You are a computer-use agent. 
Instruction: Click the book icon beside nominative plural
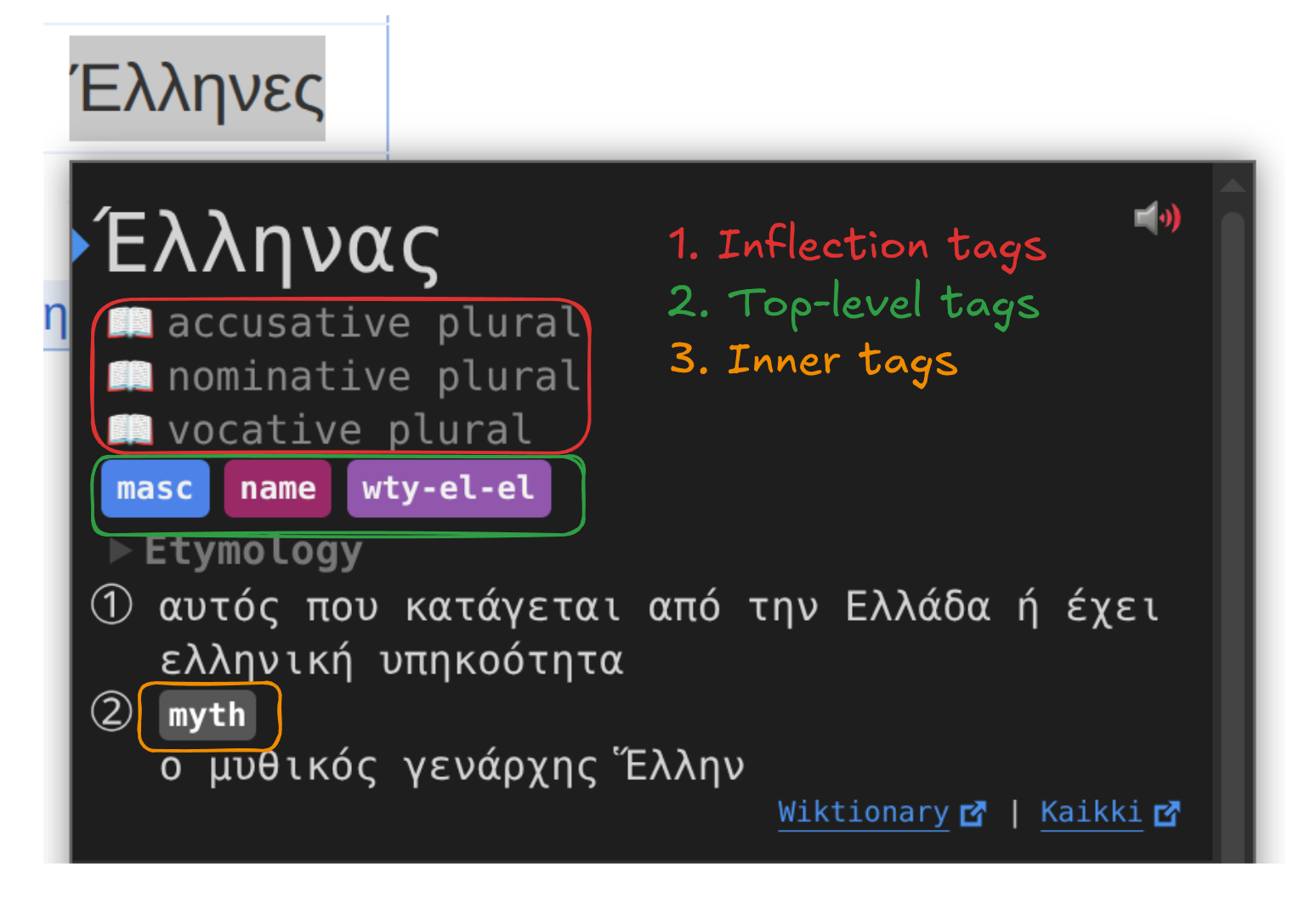[x=130, y=377]
